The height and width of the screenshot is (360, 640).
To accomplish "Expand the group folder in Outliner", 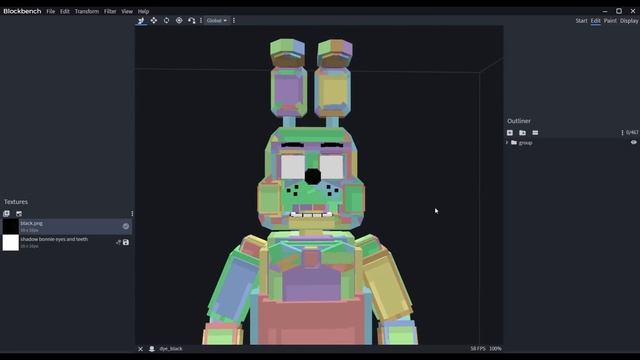I will pos(507,143).
